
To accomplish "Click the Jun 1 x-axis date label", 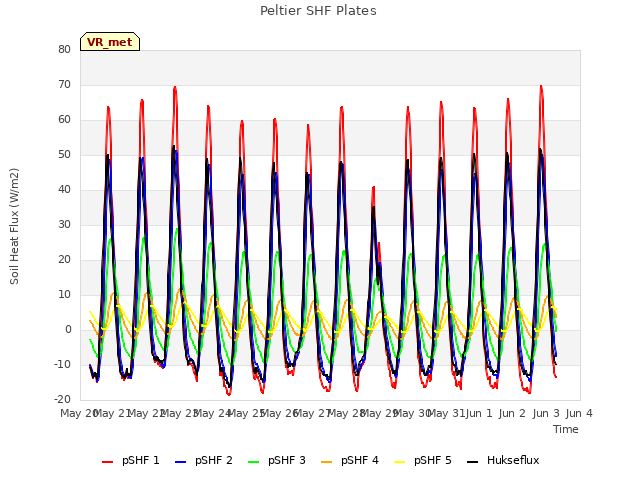I will pos(479,413).
